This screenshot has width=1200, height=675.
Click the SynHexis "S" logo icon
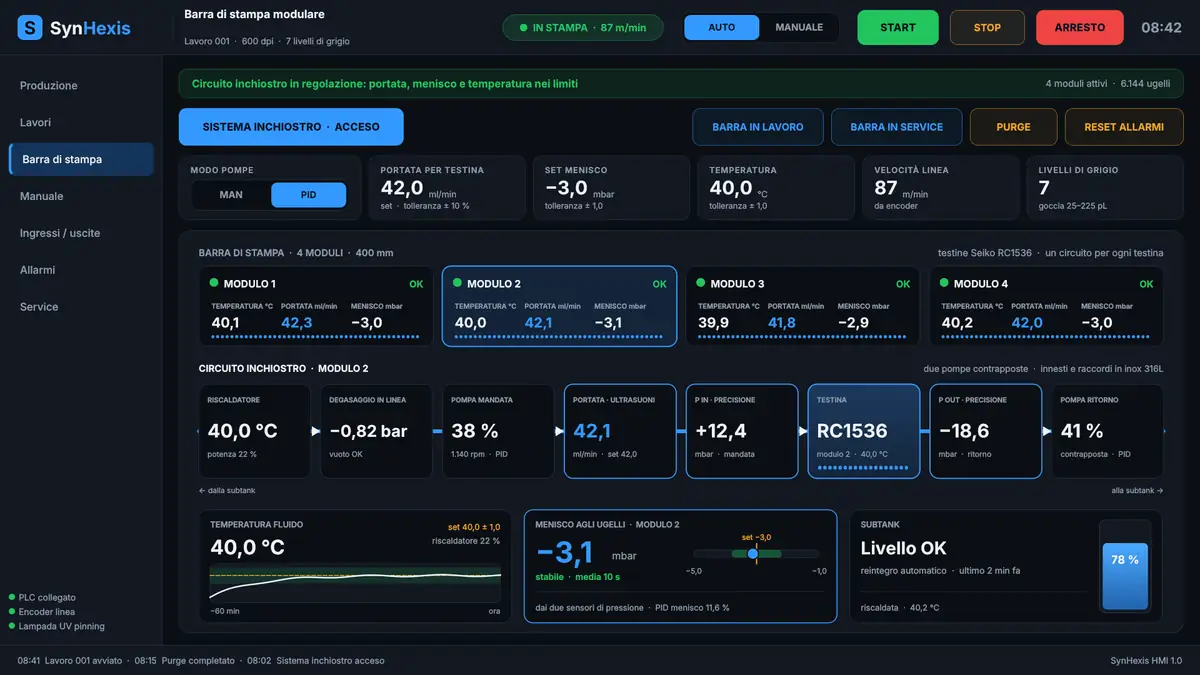coord(30,28)
